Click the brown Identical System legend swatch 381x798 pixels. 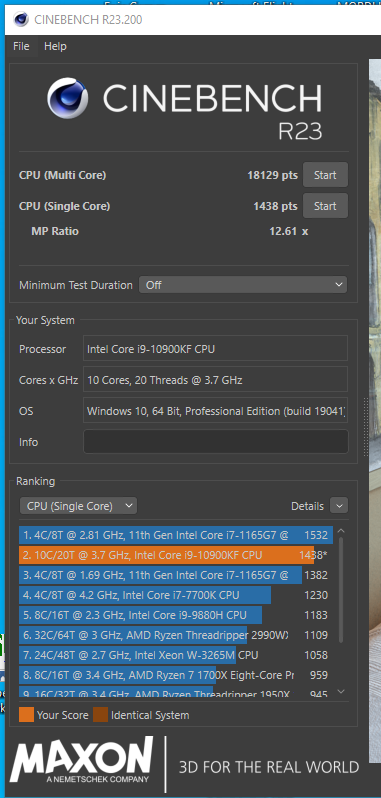[100, 715]
